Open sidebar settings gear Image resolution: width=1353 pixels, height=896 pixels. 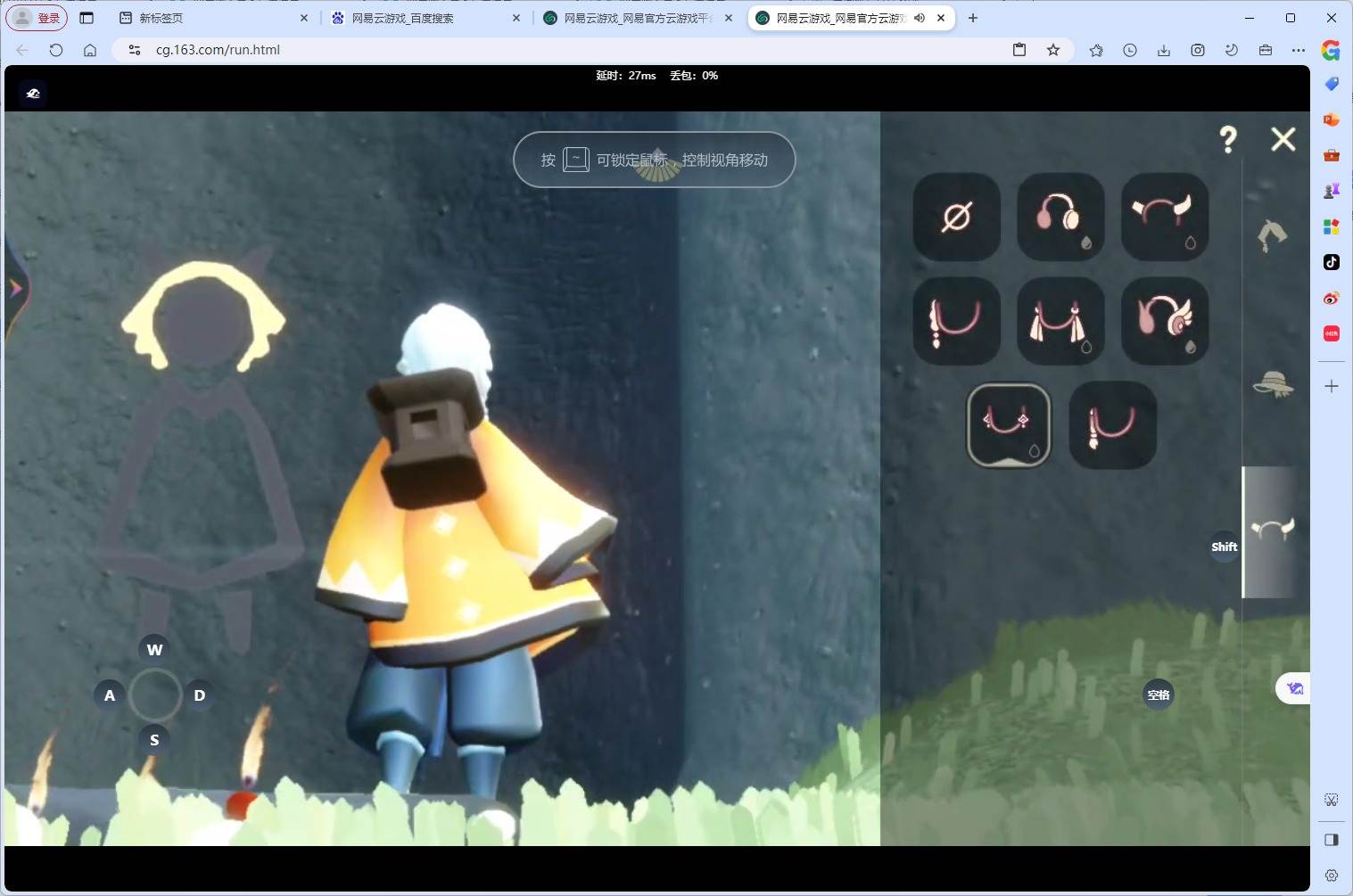click(x=1332, y=875)
